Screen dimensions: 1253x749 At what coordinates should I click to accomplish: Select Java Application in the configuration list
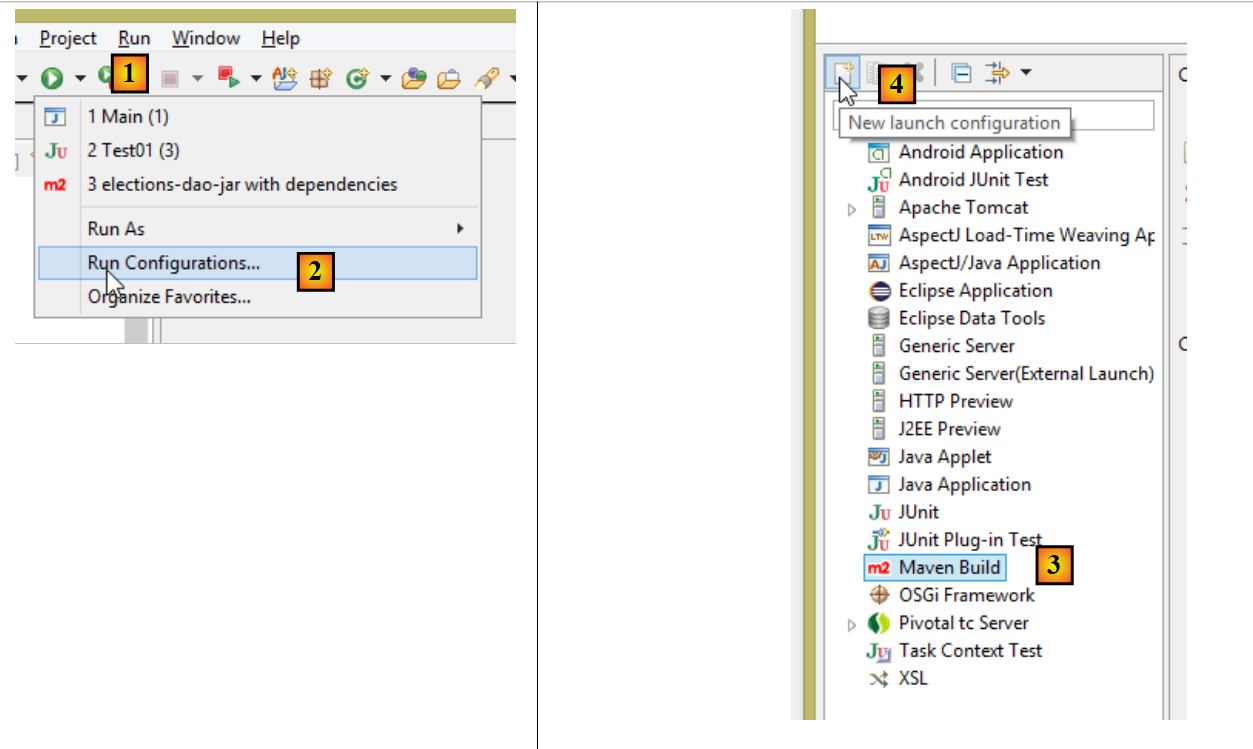(964, 485)
